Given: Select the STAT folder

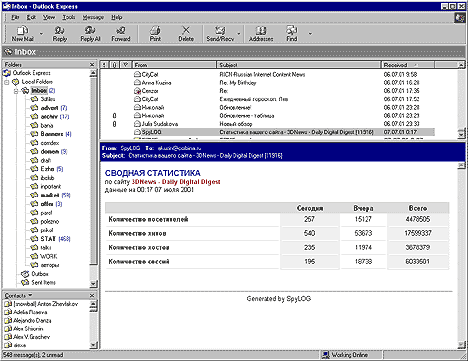Looking at the screenshot, I should tap(50, 239).
